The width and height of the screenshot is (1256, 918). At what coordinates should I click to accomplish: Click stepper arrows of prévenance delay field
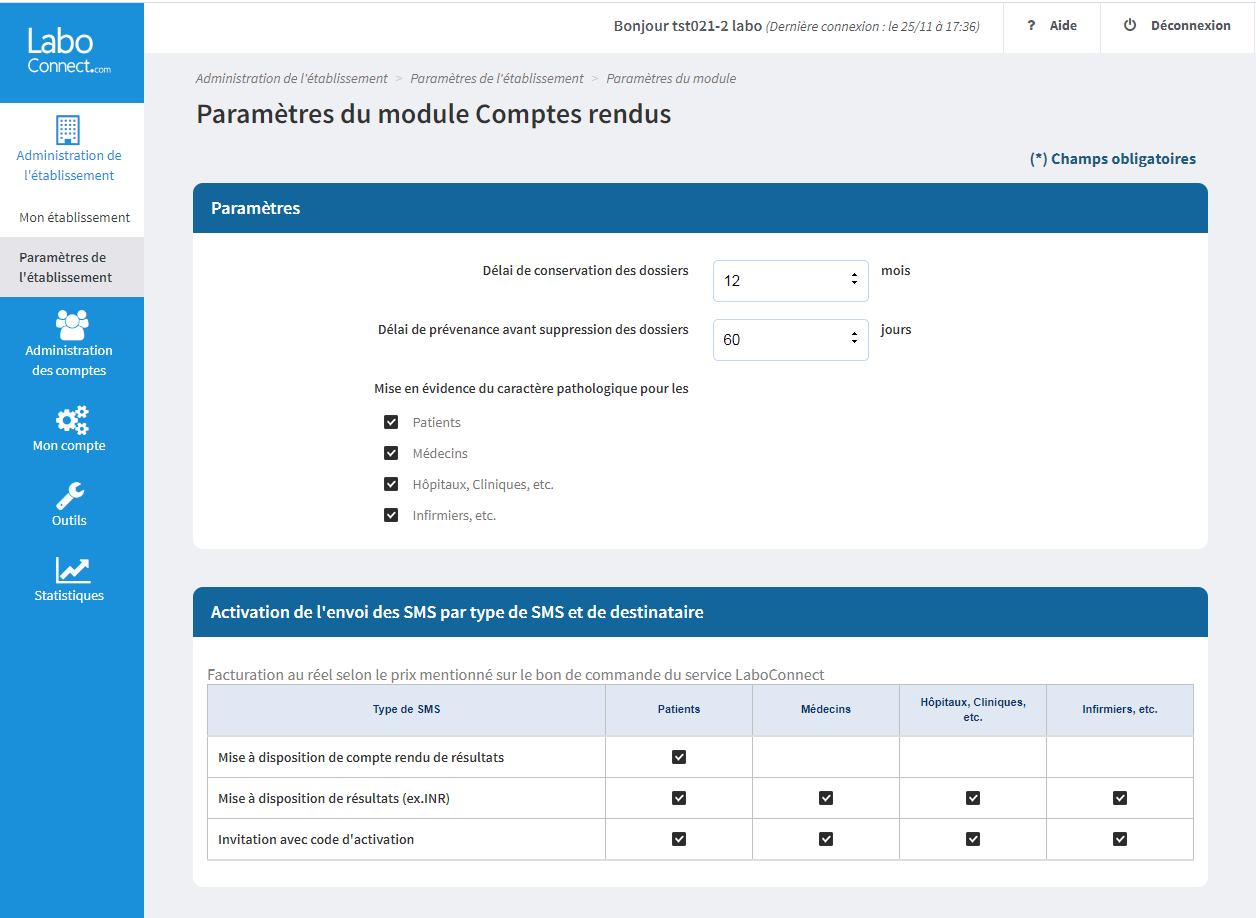point(854,339)
